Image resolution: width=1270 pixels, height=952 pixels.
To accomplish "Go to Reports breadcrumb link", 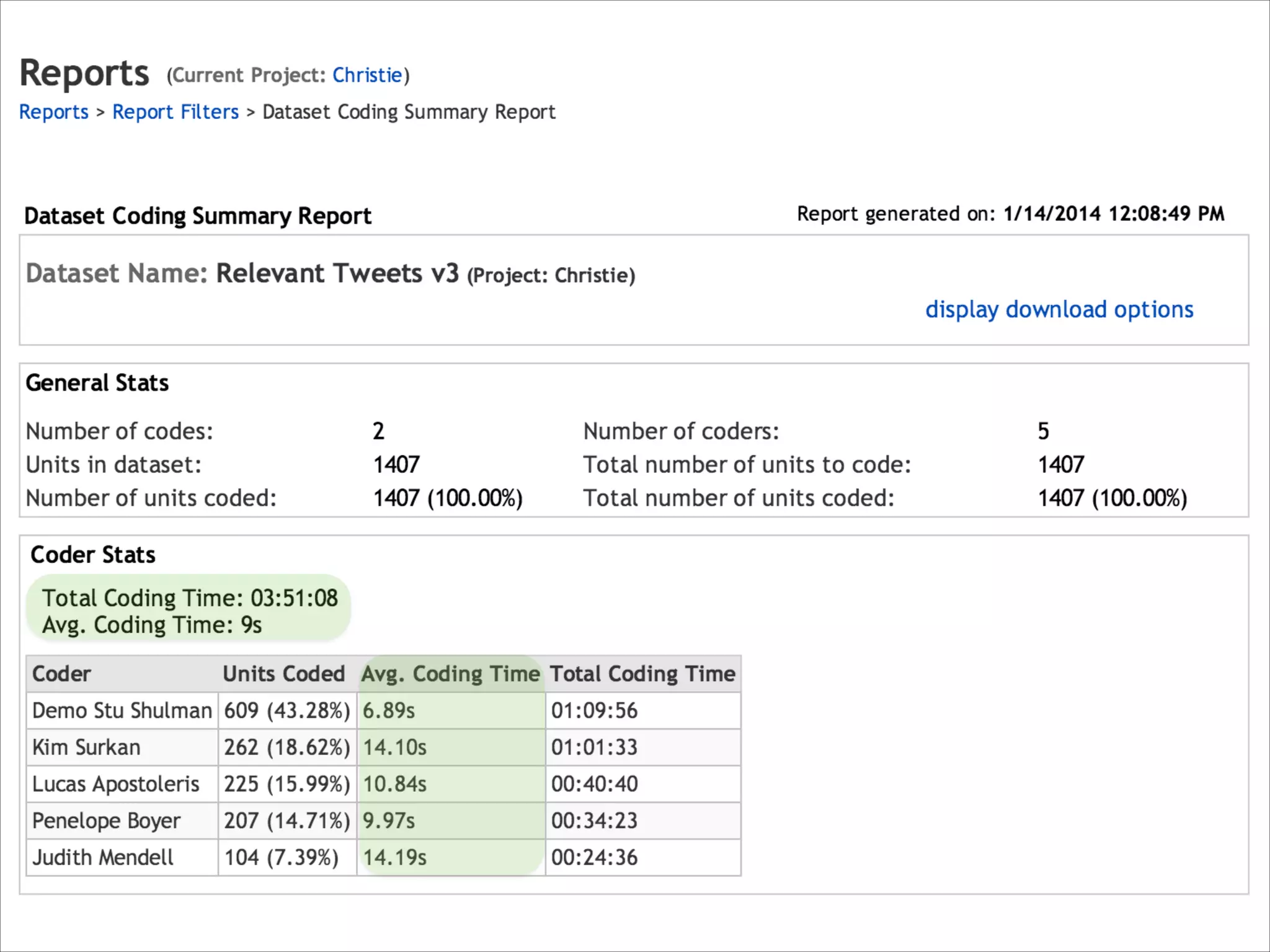I will pos(54,112).
